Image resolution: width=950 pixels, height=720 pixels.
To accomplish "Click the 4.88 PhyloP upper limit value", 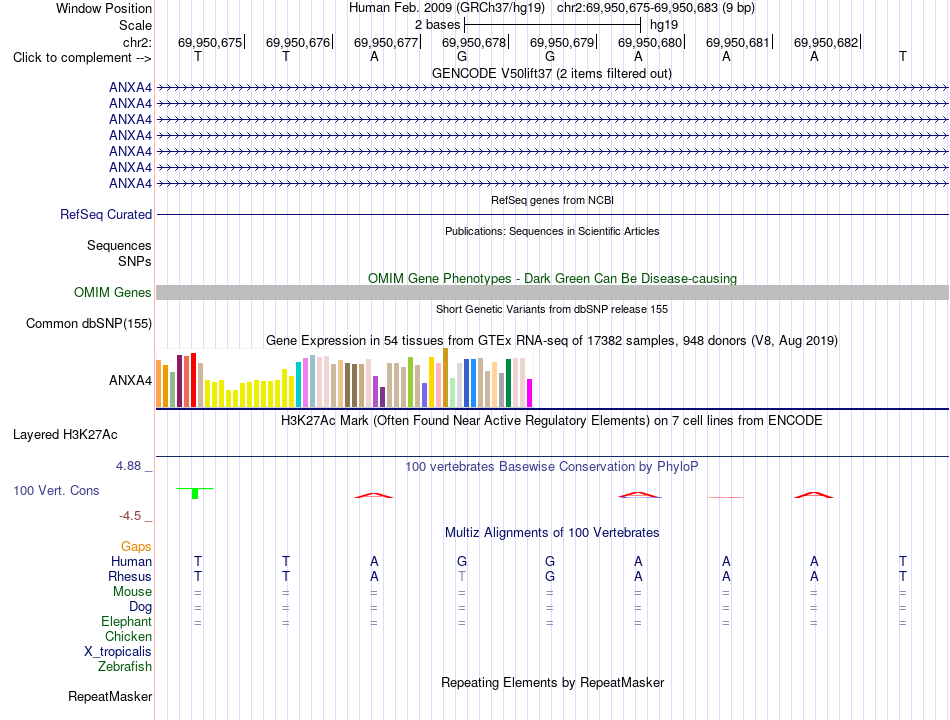I will (x=128, y=466).
